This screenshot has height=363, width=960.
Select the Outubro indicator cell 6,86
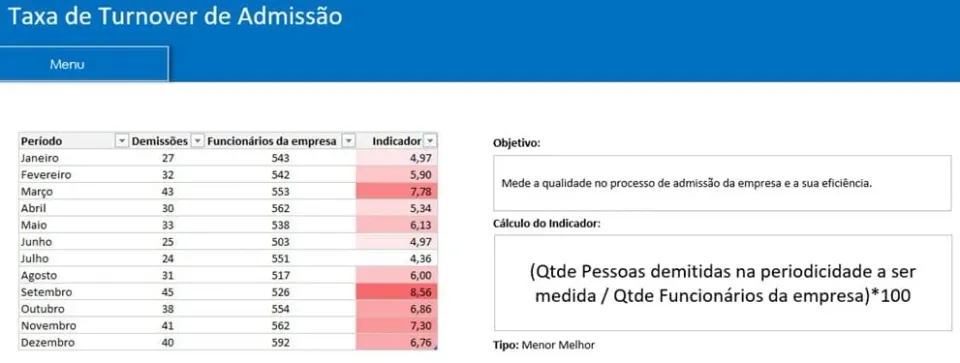click(x=397, y=309)
